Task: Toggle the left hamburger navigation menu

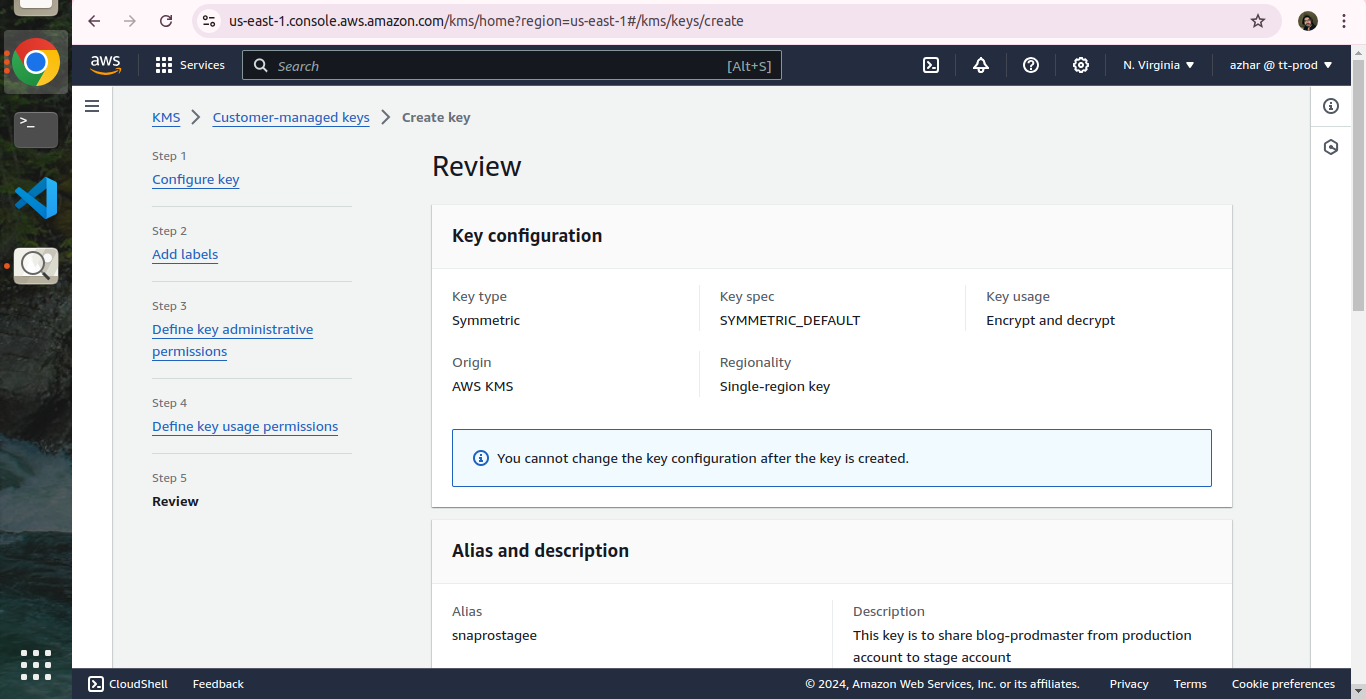Action: point(92,106)
